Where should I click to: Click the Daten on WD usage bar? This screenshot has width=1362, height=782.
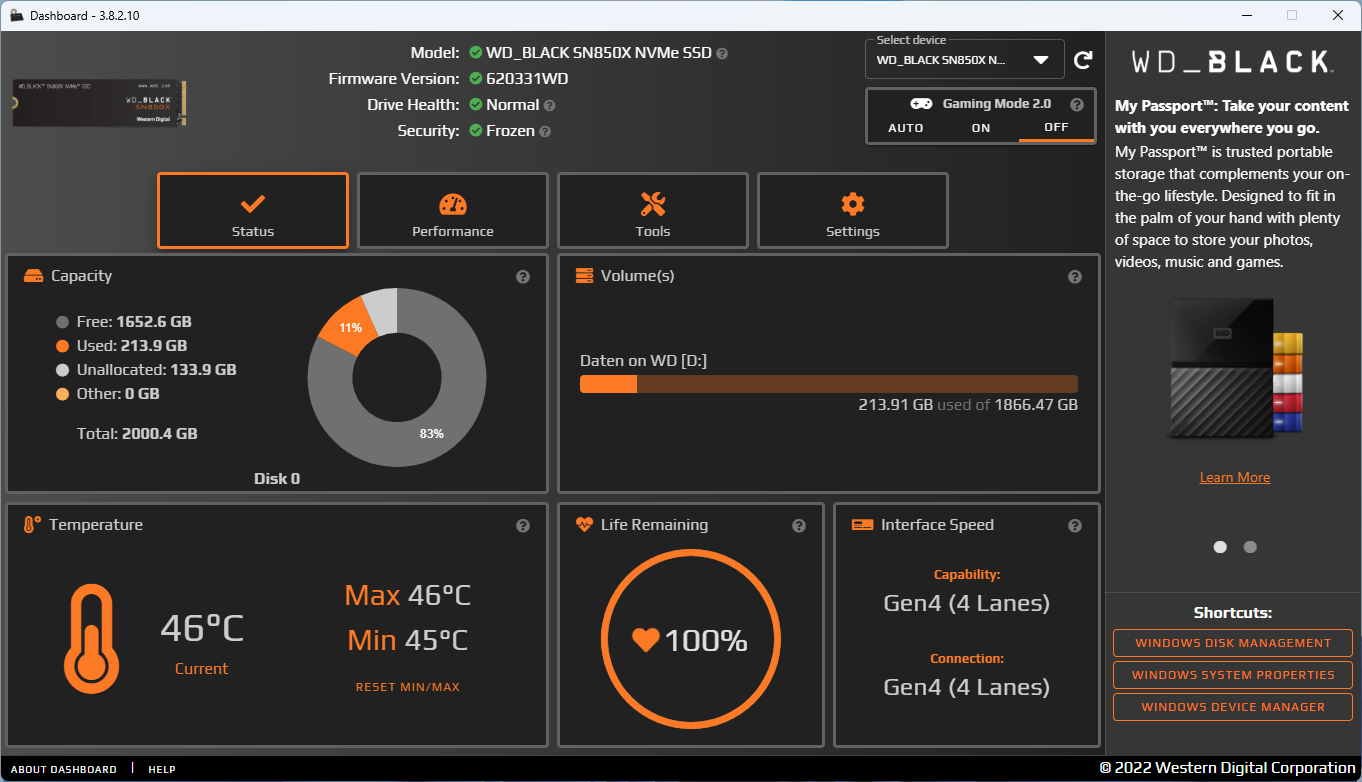tap(829, 384)
